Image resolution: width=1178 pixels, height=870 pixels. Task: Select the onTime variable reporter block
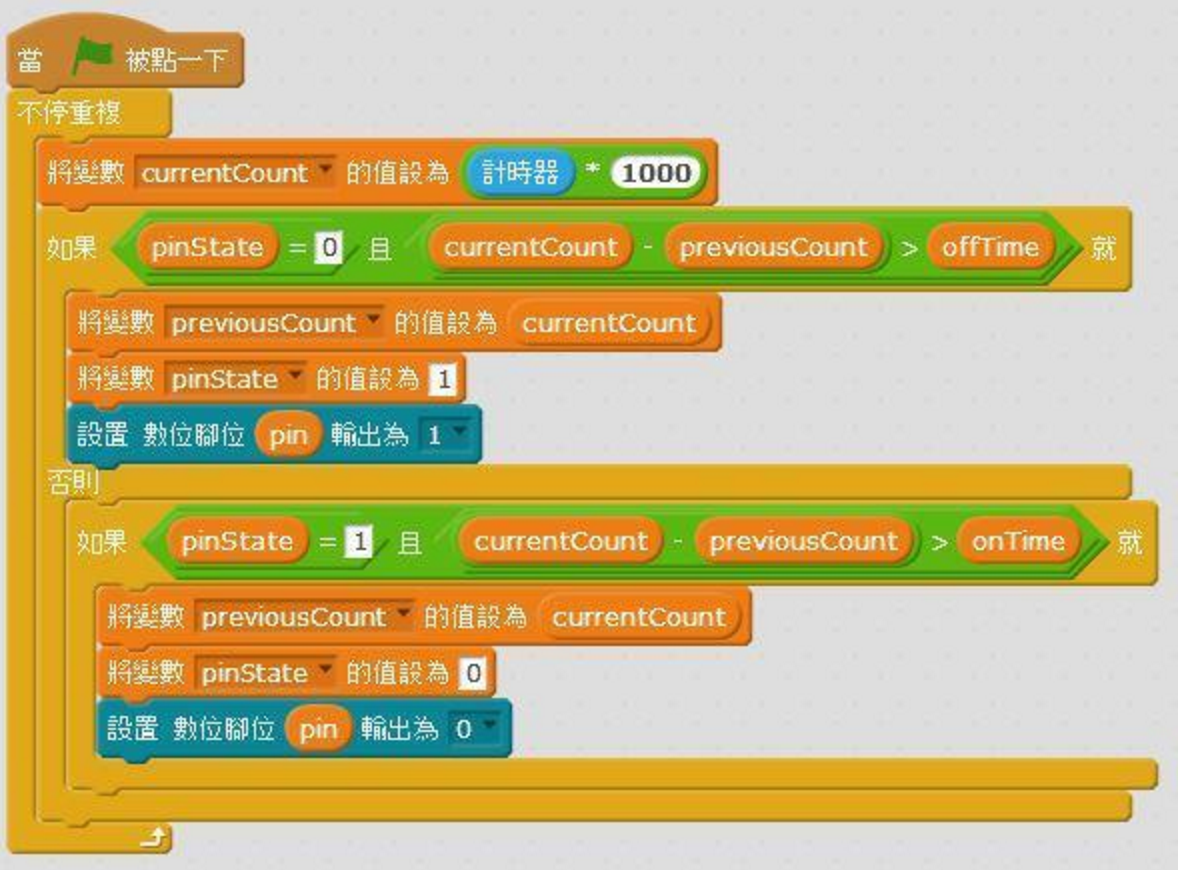tap(1018, 541)
